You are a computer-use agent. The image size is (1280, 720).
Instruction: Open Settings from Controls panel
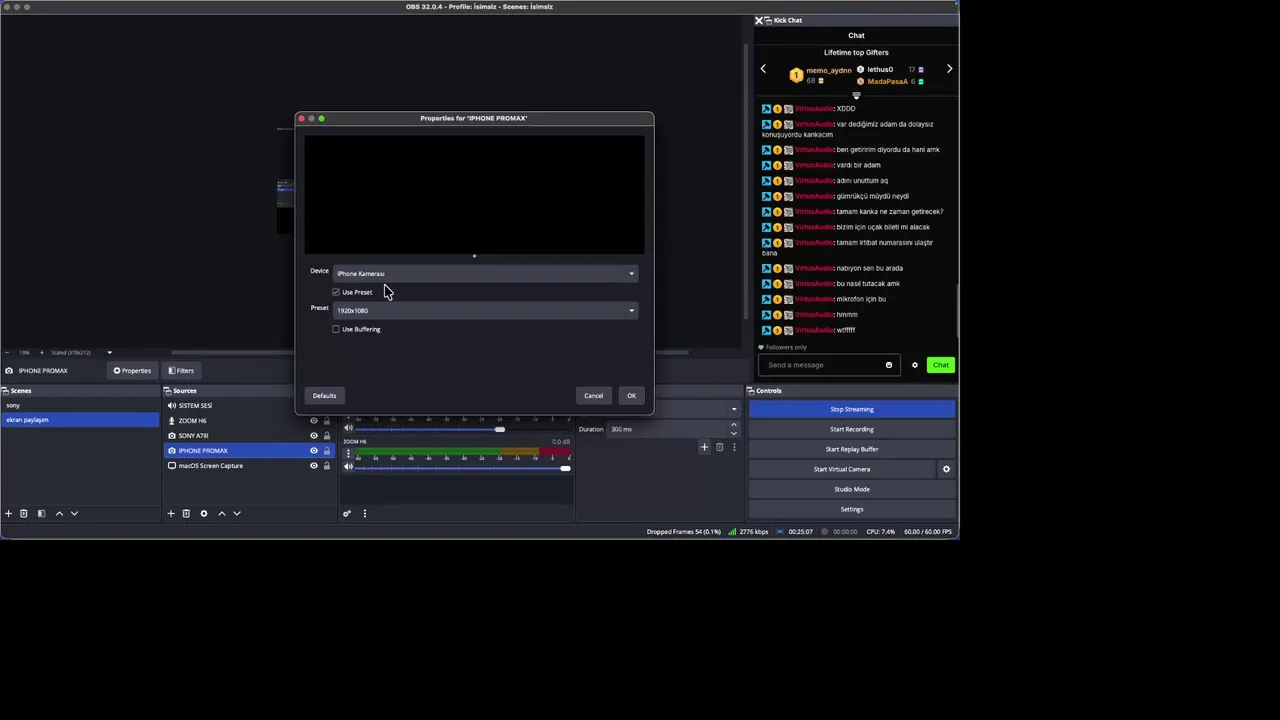pos(852,509)
